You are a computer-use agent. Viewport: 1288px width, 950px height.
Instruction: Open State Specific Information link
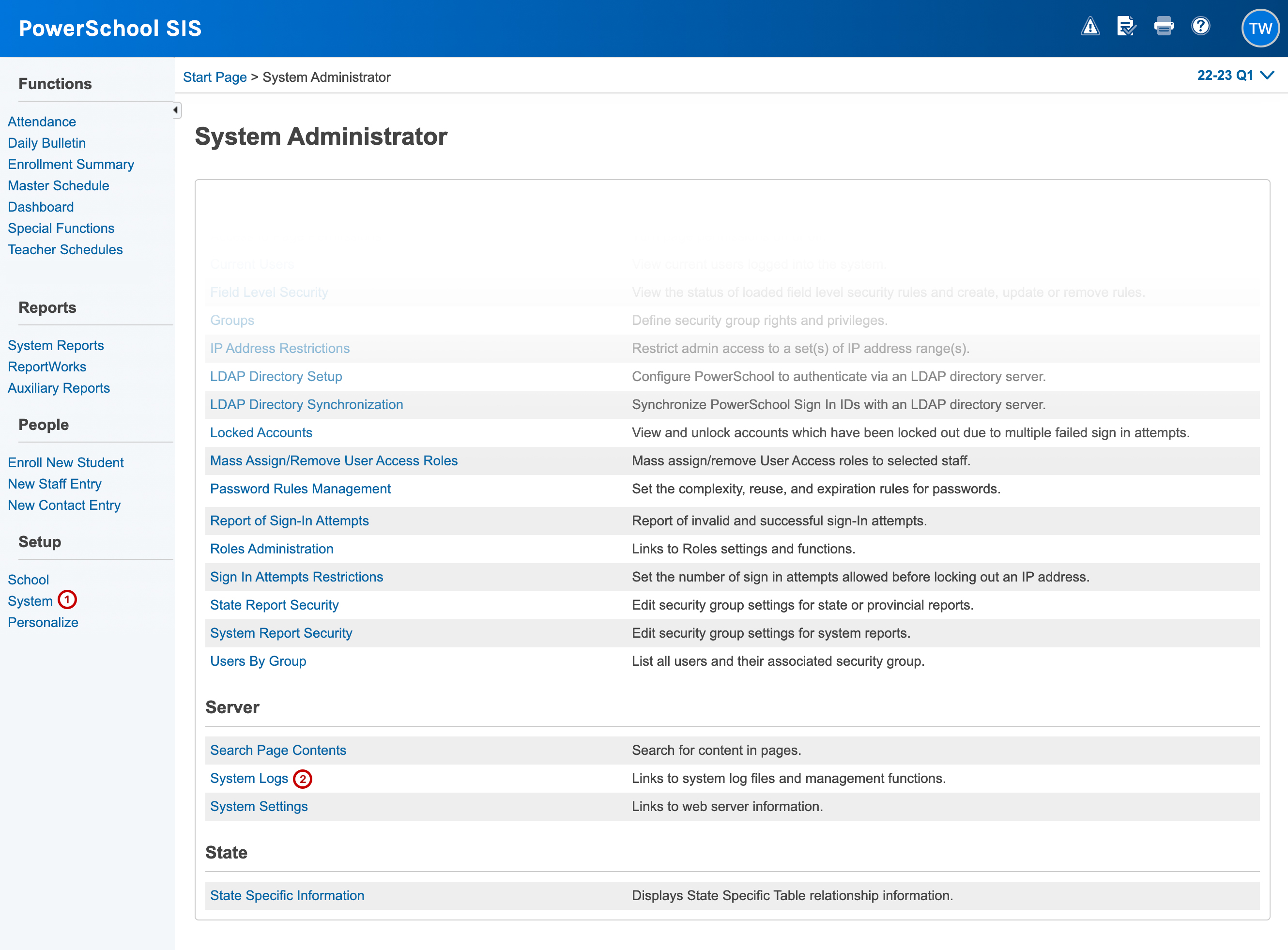287,896
